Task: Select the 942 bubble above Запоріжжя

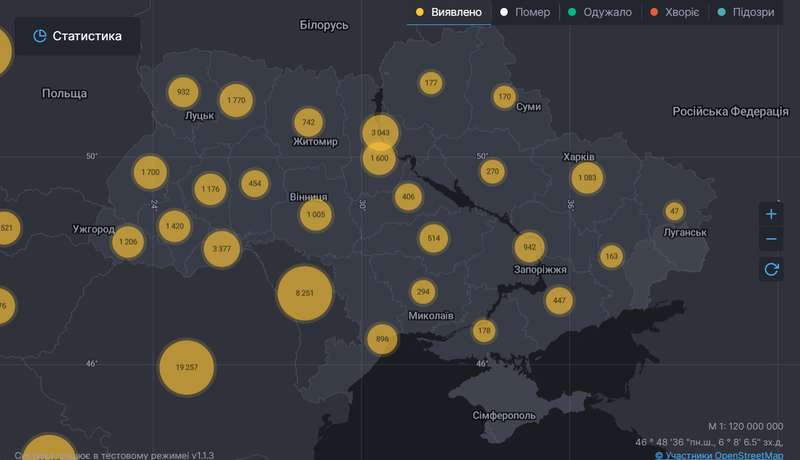Action: (x=529, y=247)
